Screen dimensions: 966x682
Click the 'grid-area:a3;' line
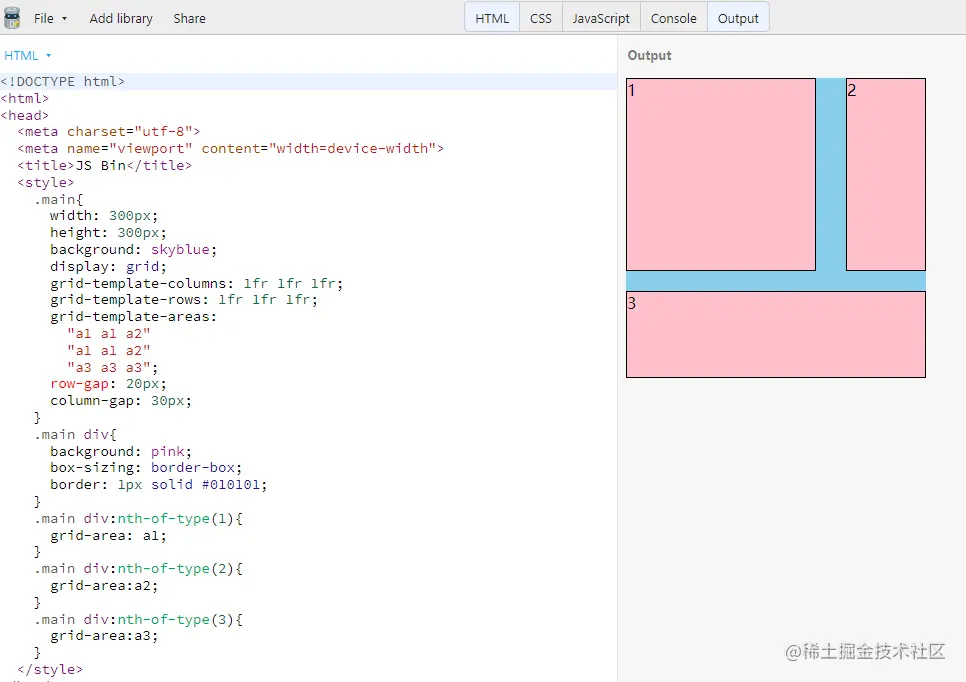pyautogui.click(x=104, y=636)
